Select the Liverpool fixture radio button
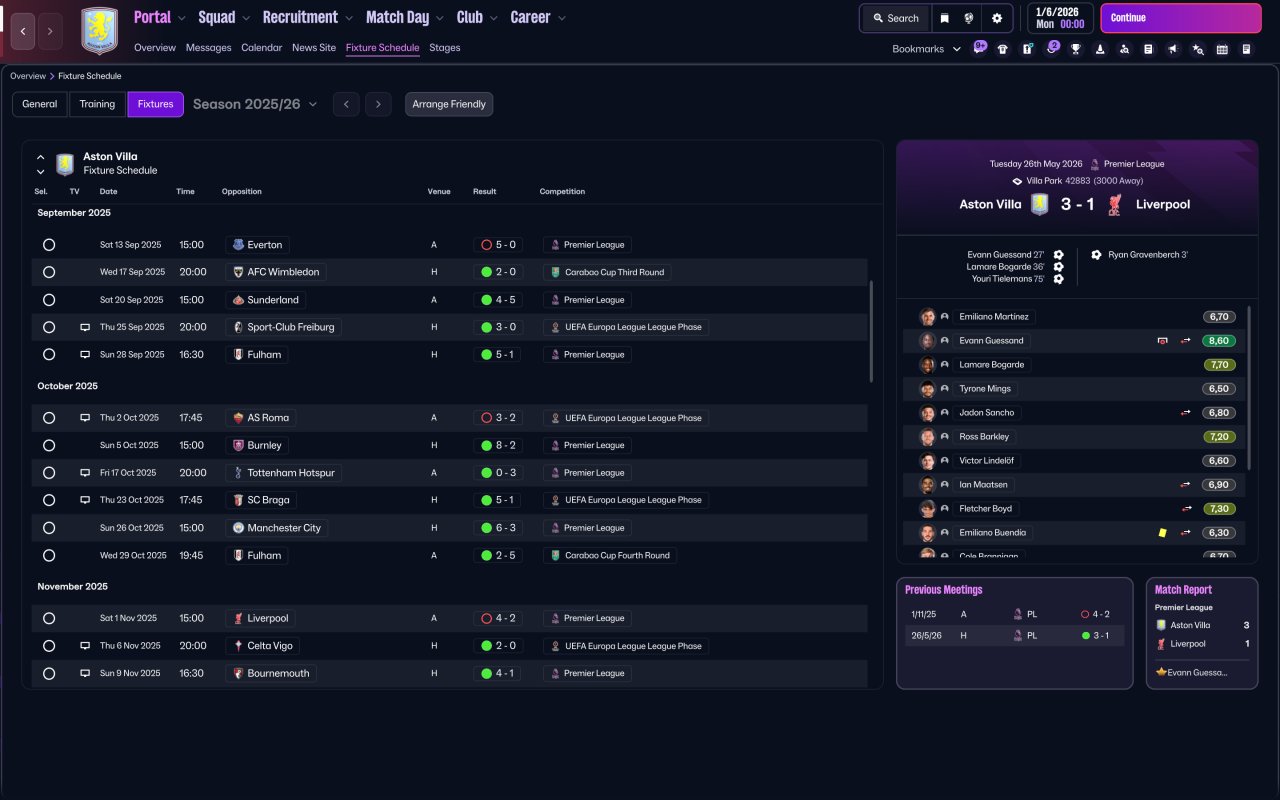 (49, 619)
